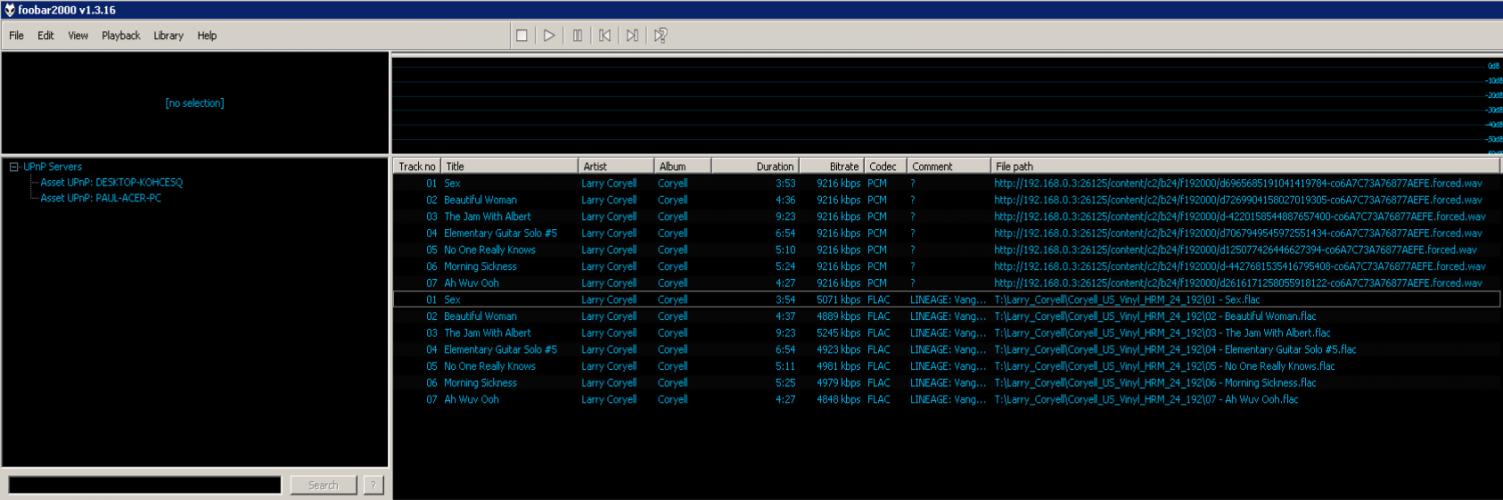Viewport: 1503px width, 500px height.
Task: Collapse the UPnP Servers tree node
Action: (13, 167)
